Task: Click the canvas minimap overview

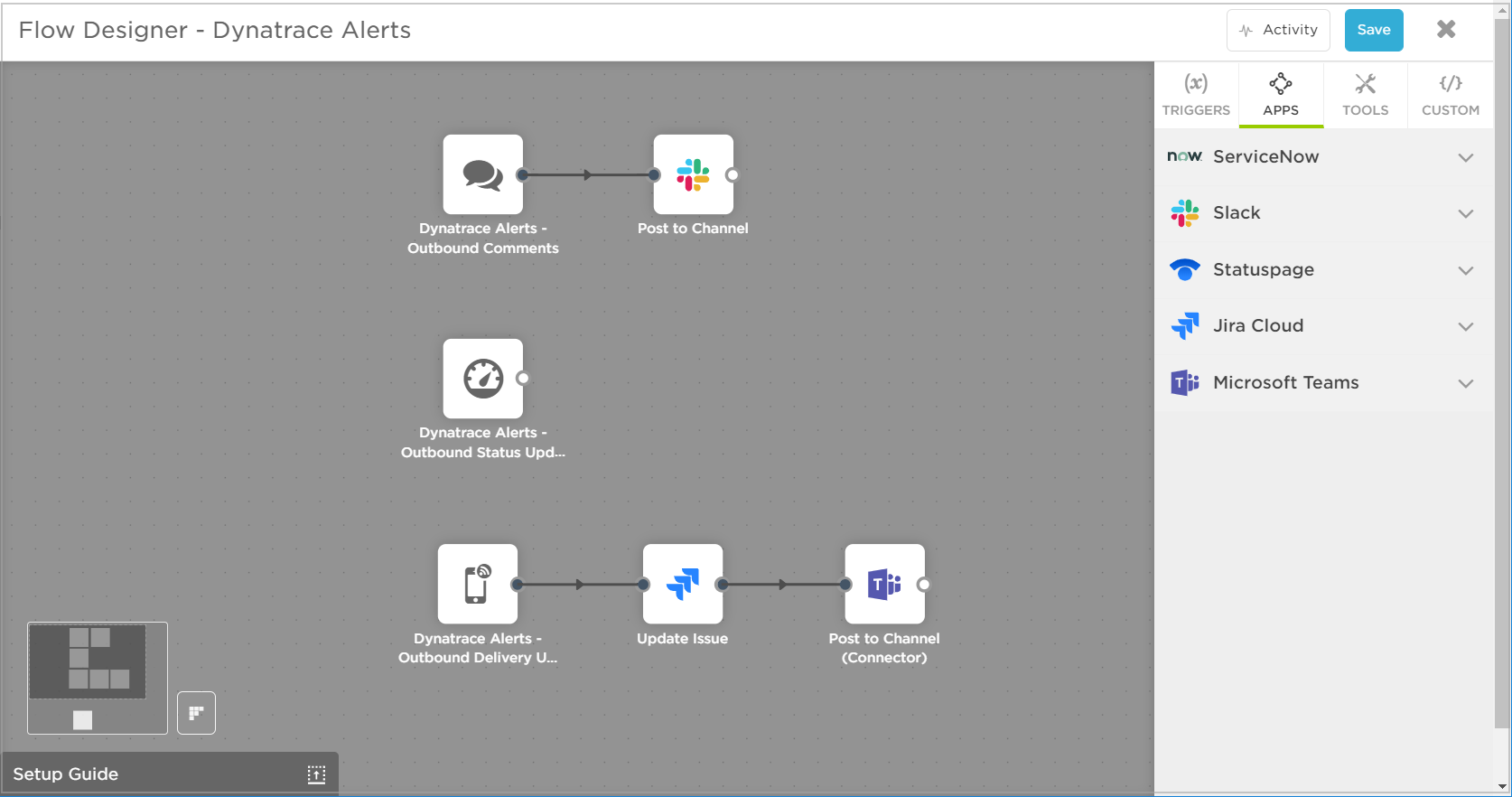Action: point(98,678)
